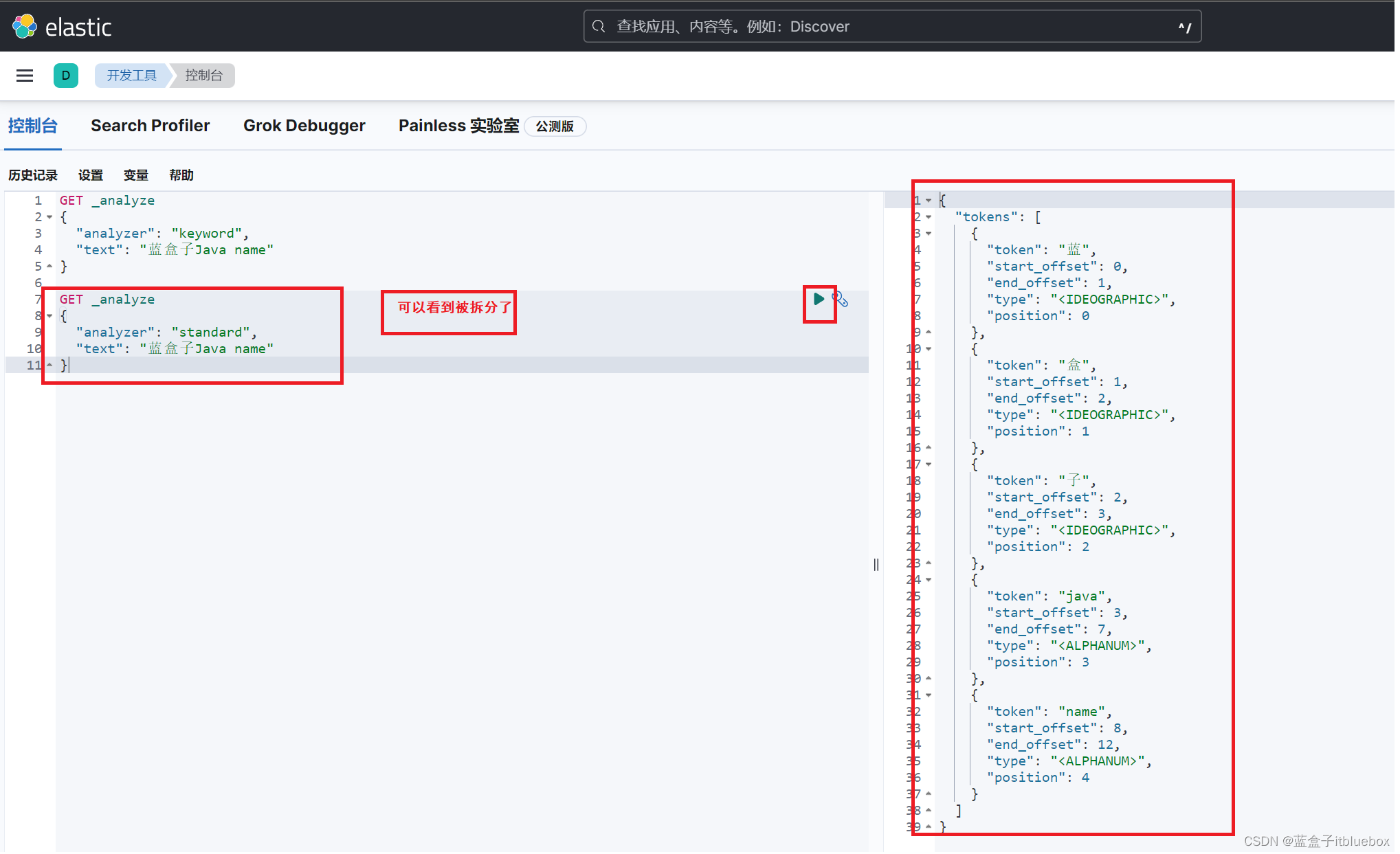Click the 帮助 help button
1400x854 pixels.
[180, 175]
